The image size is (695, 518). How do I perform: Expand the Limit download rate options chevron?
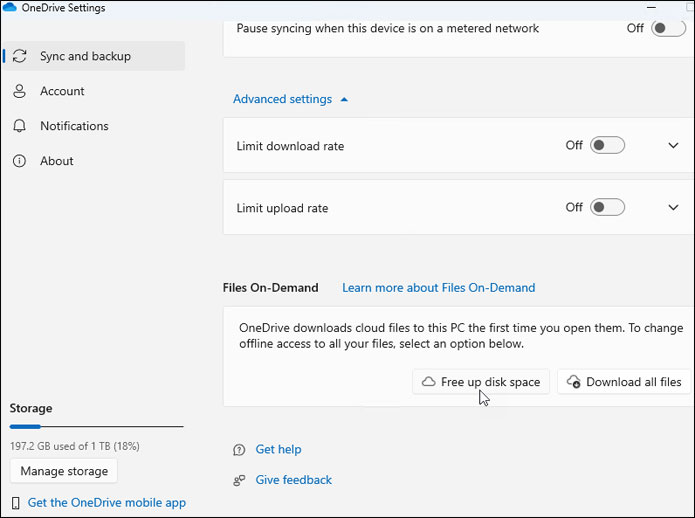[x=673, y=145]
